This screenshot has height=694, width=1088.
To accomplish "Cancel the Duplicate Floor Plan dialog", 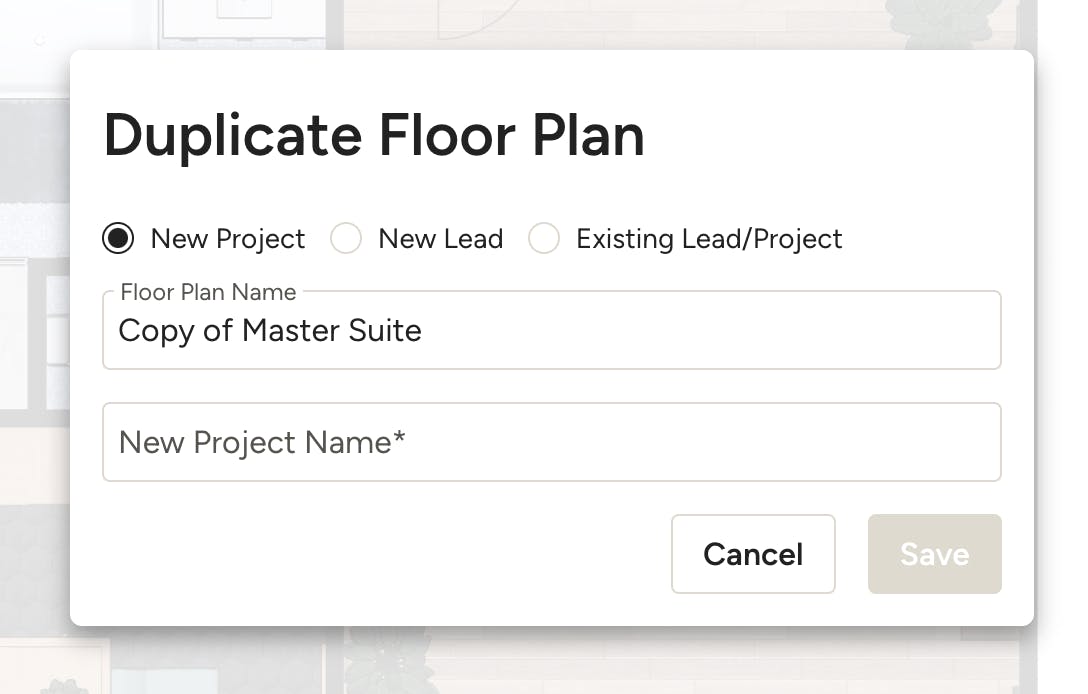I will point(753,554).
